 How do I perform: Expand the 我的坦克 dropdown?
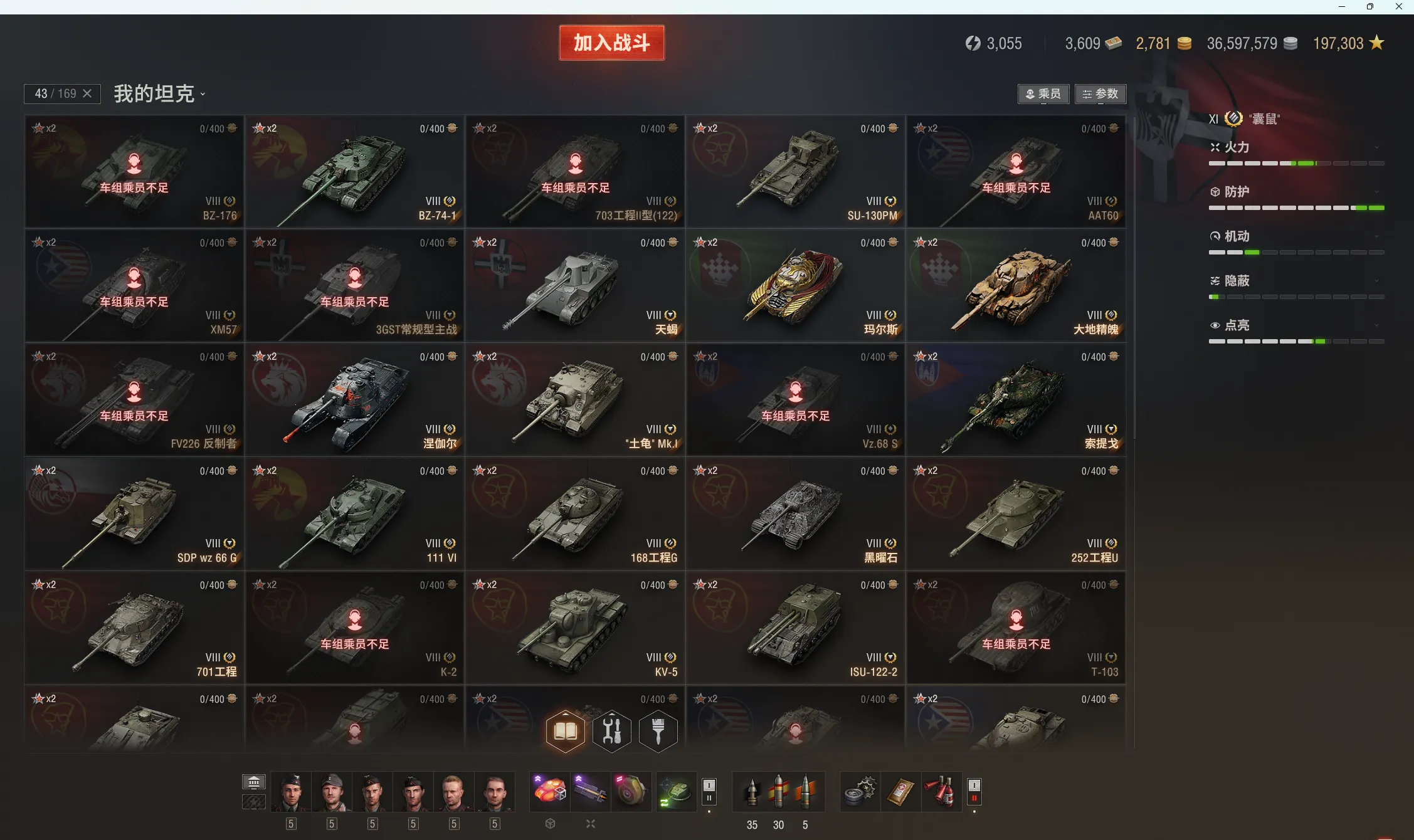coord(159,94)
